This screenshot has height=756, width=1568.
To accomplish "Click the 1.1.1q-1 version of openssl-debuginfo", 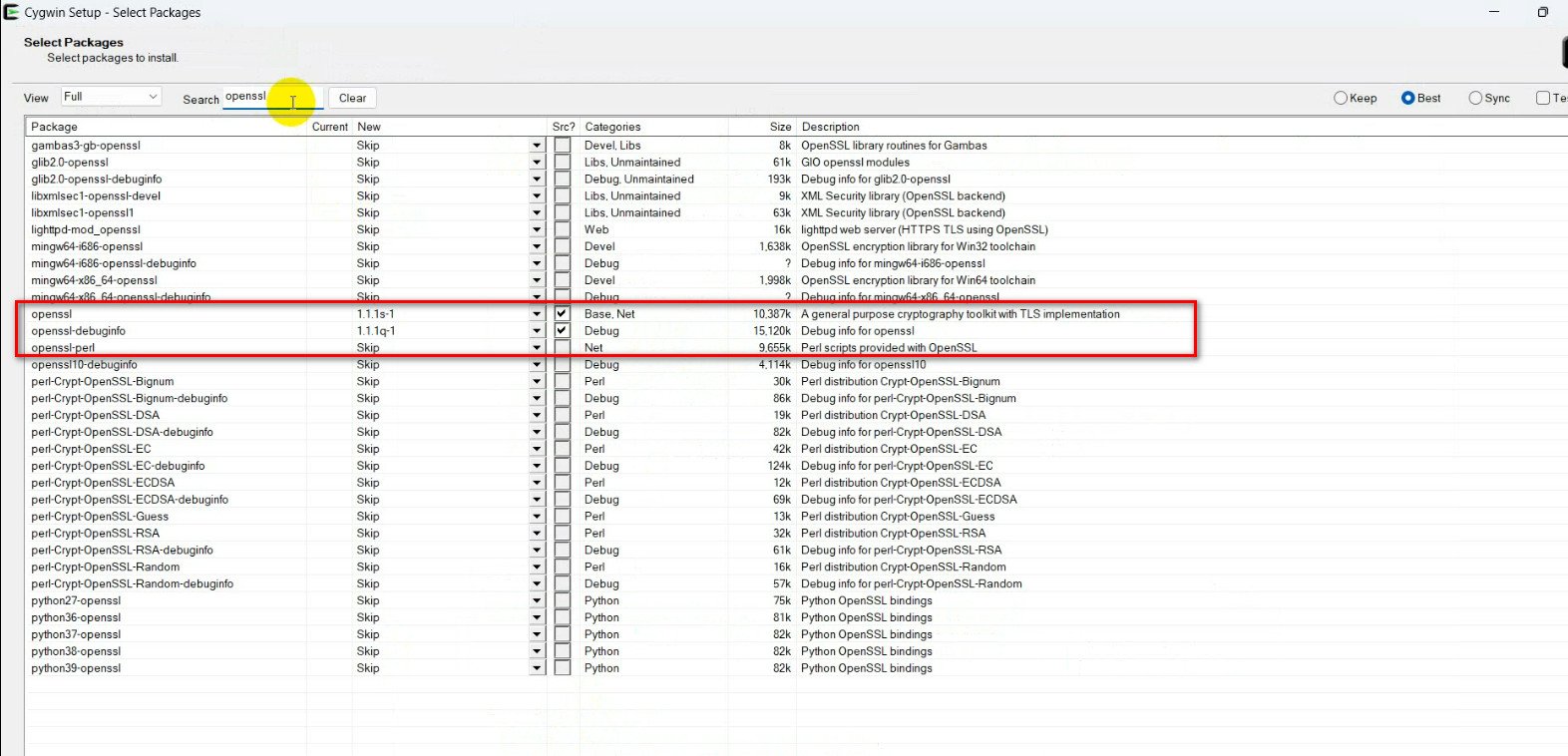I will 376,330.
